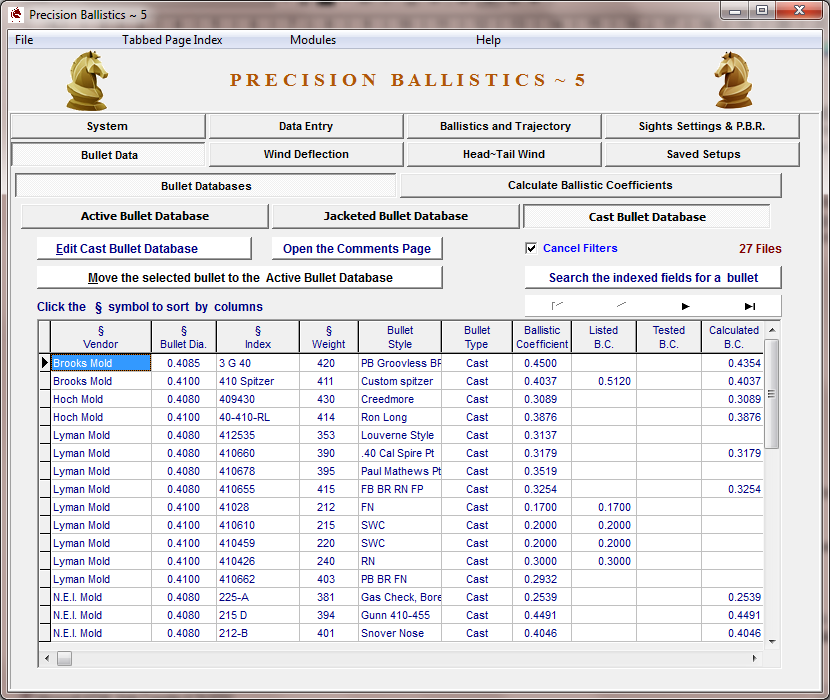Click the 'Creedmore' bullet style cell
830x700 pixels.
pos(400,399)
